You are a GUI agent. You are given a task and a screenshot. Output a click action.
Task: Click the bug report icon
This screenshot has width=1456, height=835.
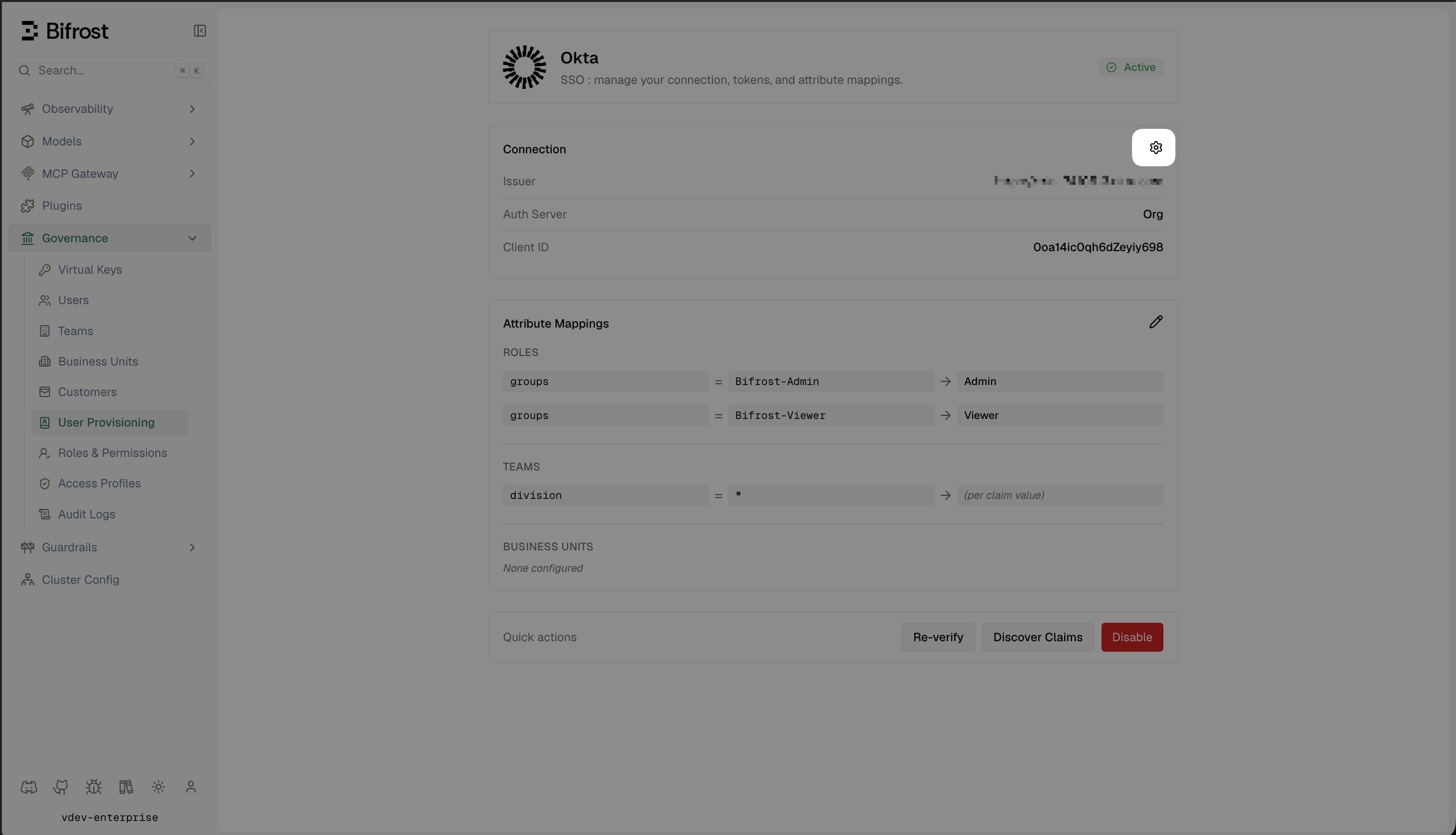click(x=93, y=787)
